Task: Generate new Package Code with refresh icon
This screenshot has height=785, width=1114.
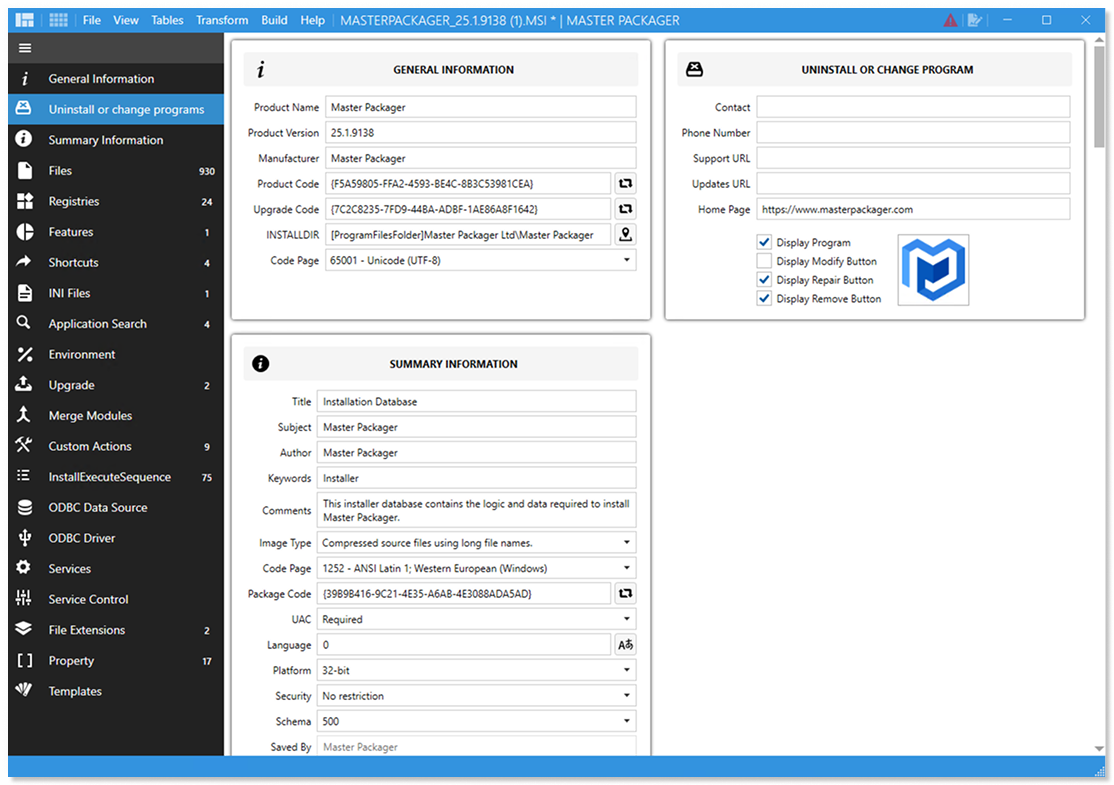Action: point(625,594)
